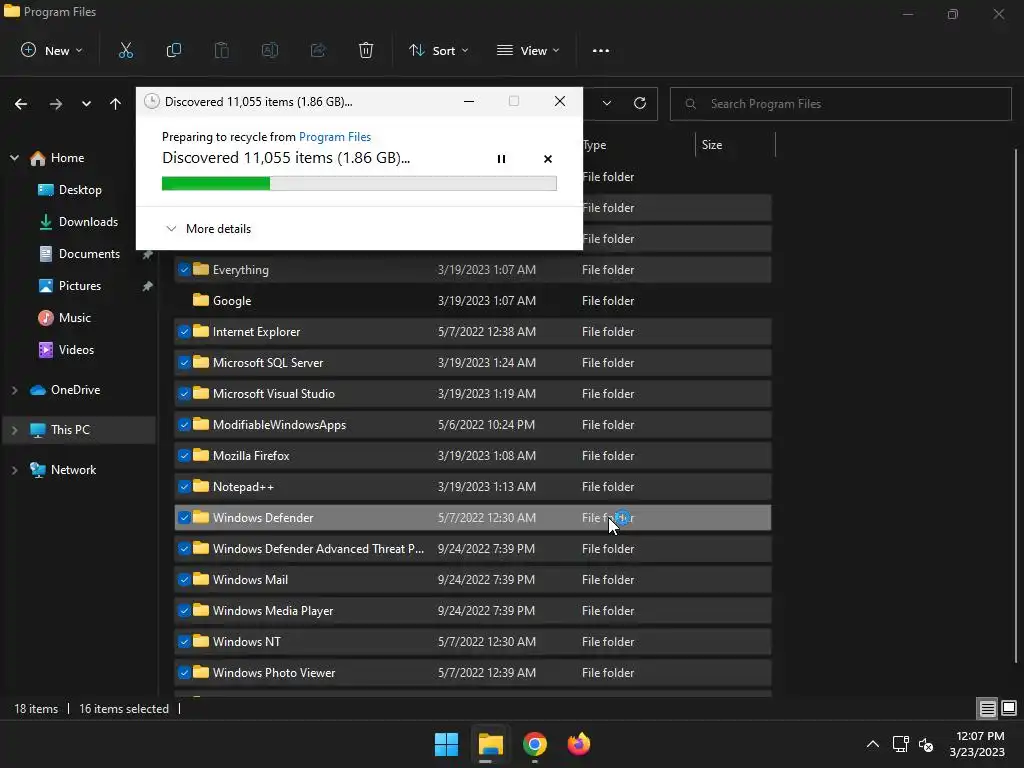
Task: Expand the OneDrive tree node
Action: [14, 390]
